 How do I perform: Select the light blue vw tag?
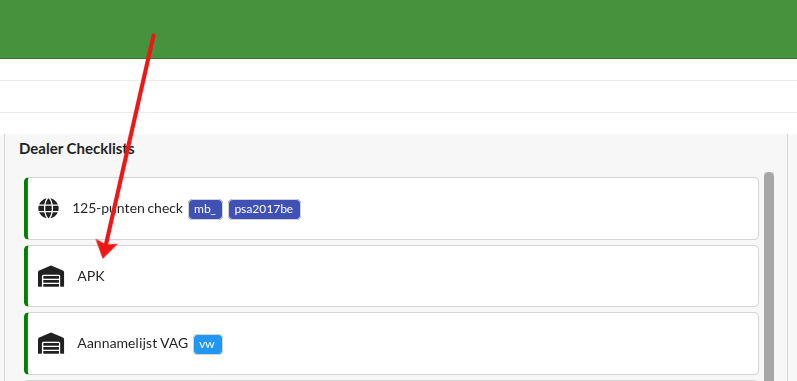click(208, 344)
